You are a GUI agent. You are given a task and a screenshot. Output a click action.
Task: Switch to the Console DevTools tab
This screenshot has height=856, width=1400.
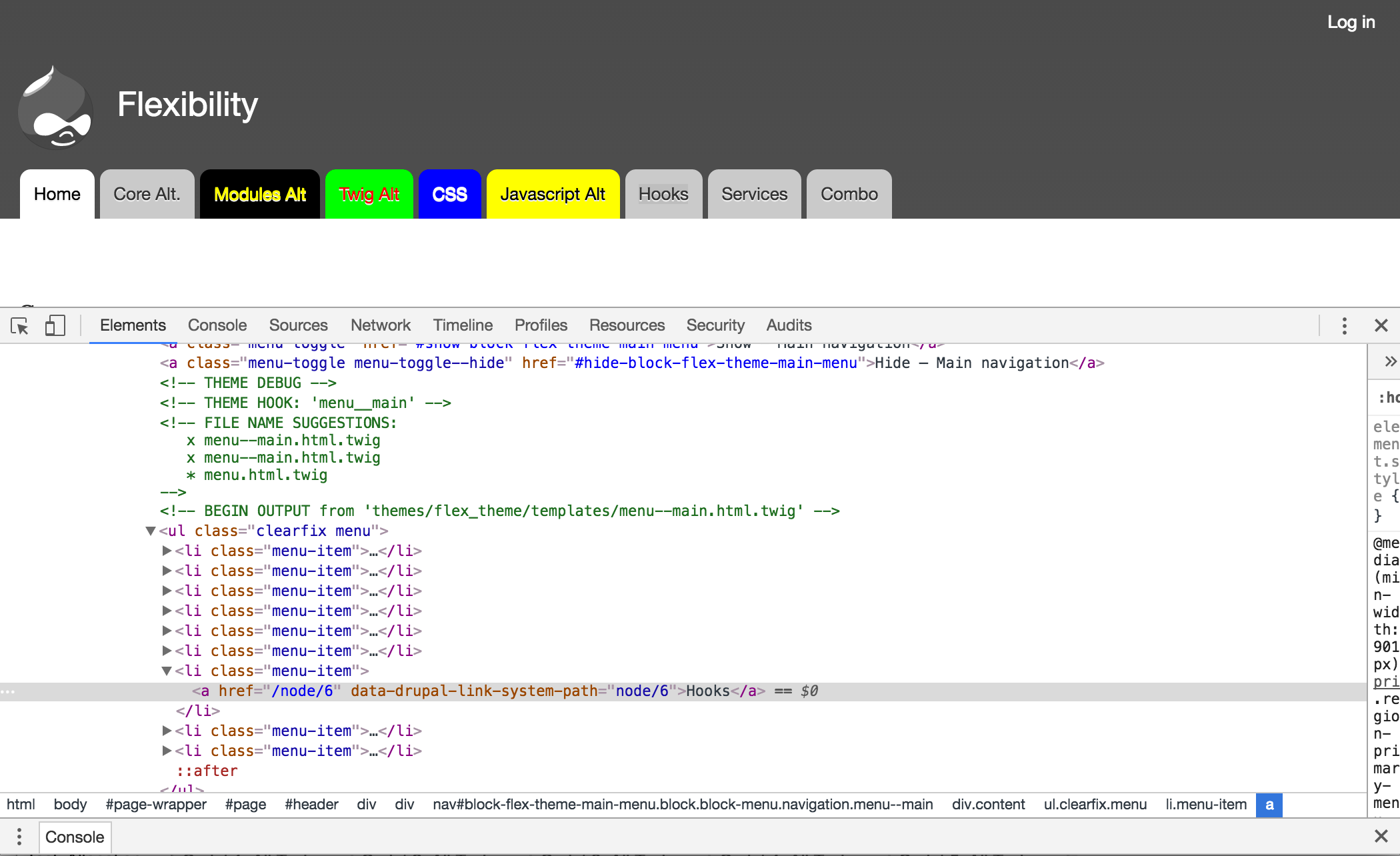[217, 325]
